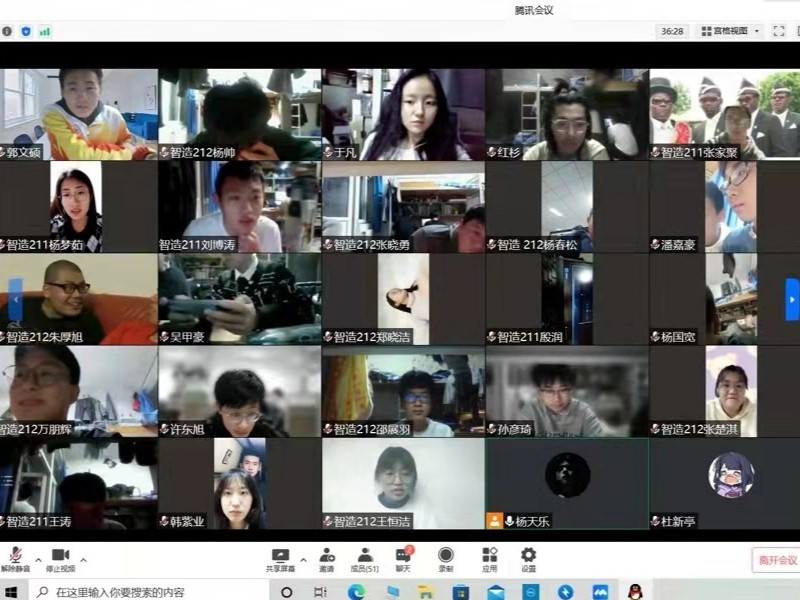Start recording with the 录制 icon
The image size is (800, 600).
[x=445, y=556]
